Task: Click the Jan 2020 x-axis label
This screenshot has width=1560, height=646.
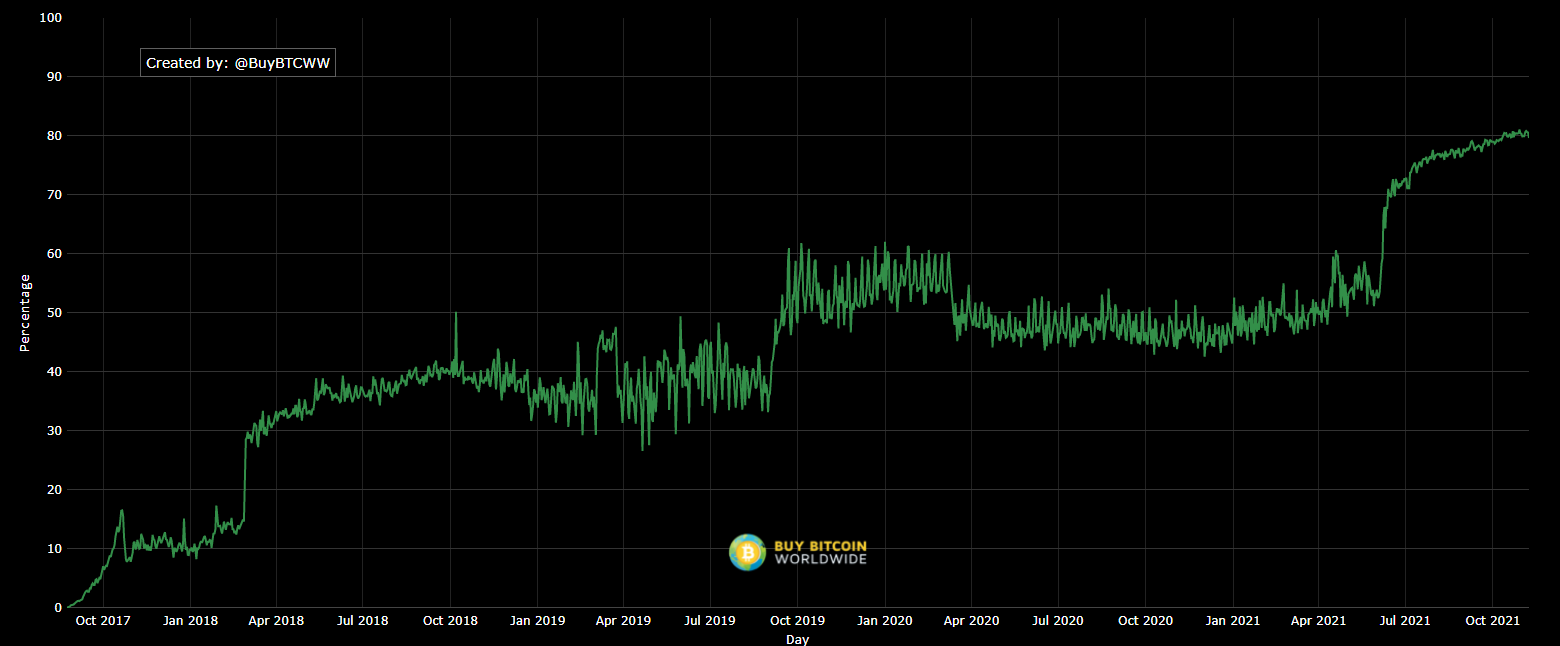Action: coord(884,621)
